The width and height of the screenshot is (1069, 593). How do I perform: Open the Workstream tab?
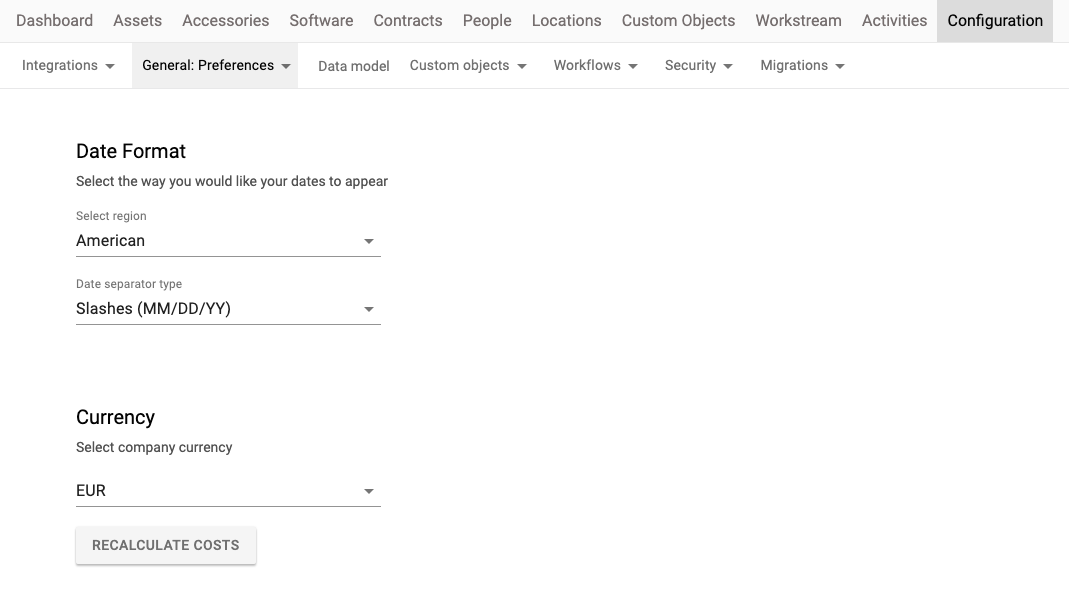[x=798, y=20]
